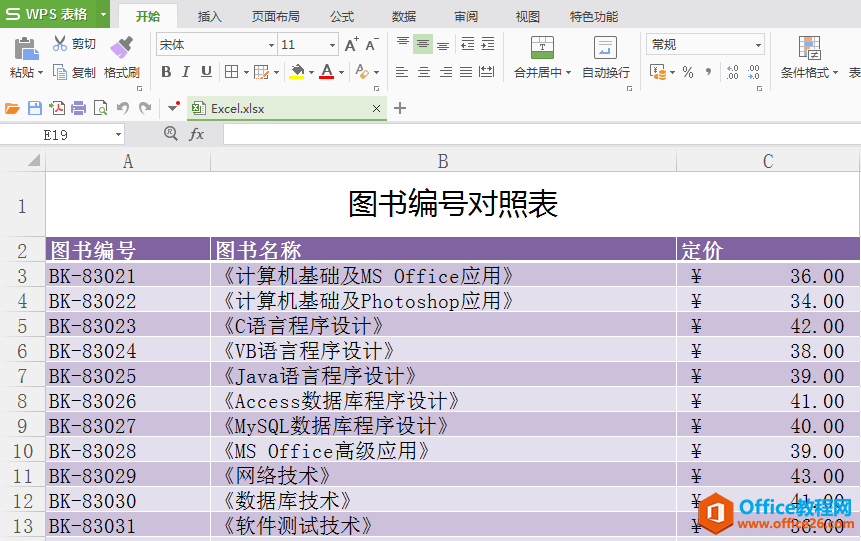Click the Print icon

click(79, 108)
